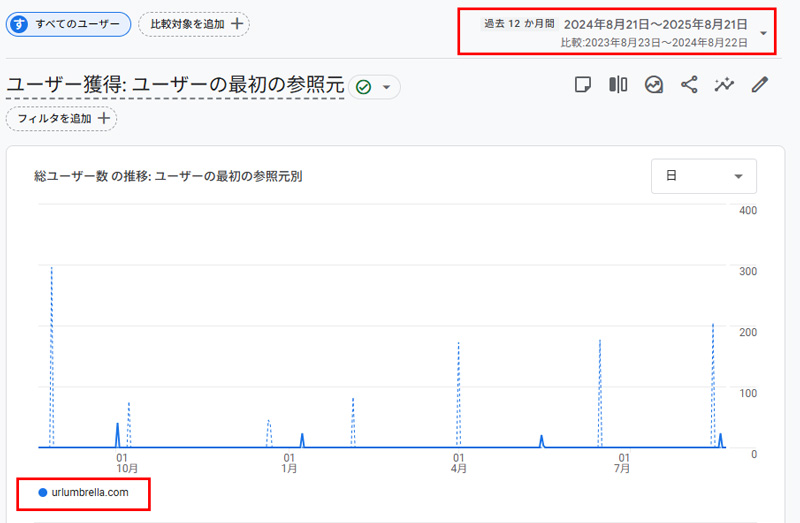Click the 10月 axis label
The height and width of the screenshot is (523, 800).
[x=127, y=468]
